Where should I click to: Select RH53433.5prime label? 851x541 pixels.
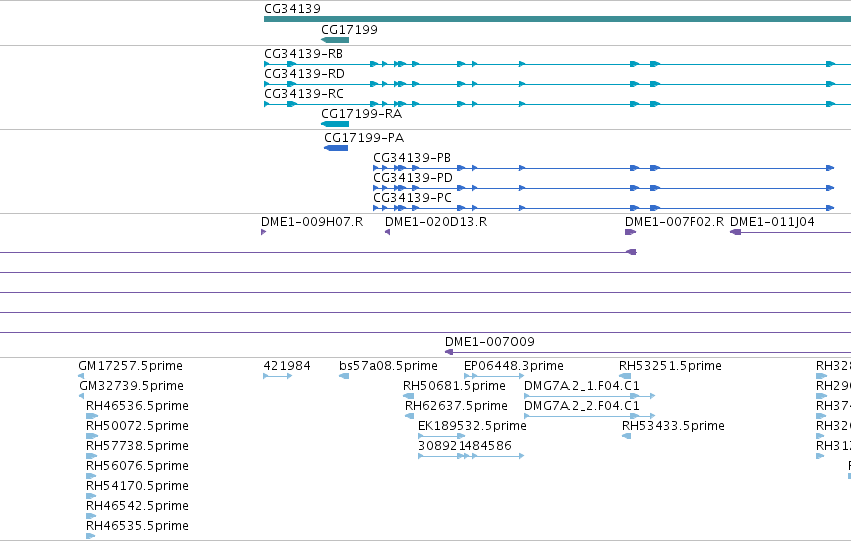tap(673, 426)
